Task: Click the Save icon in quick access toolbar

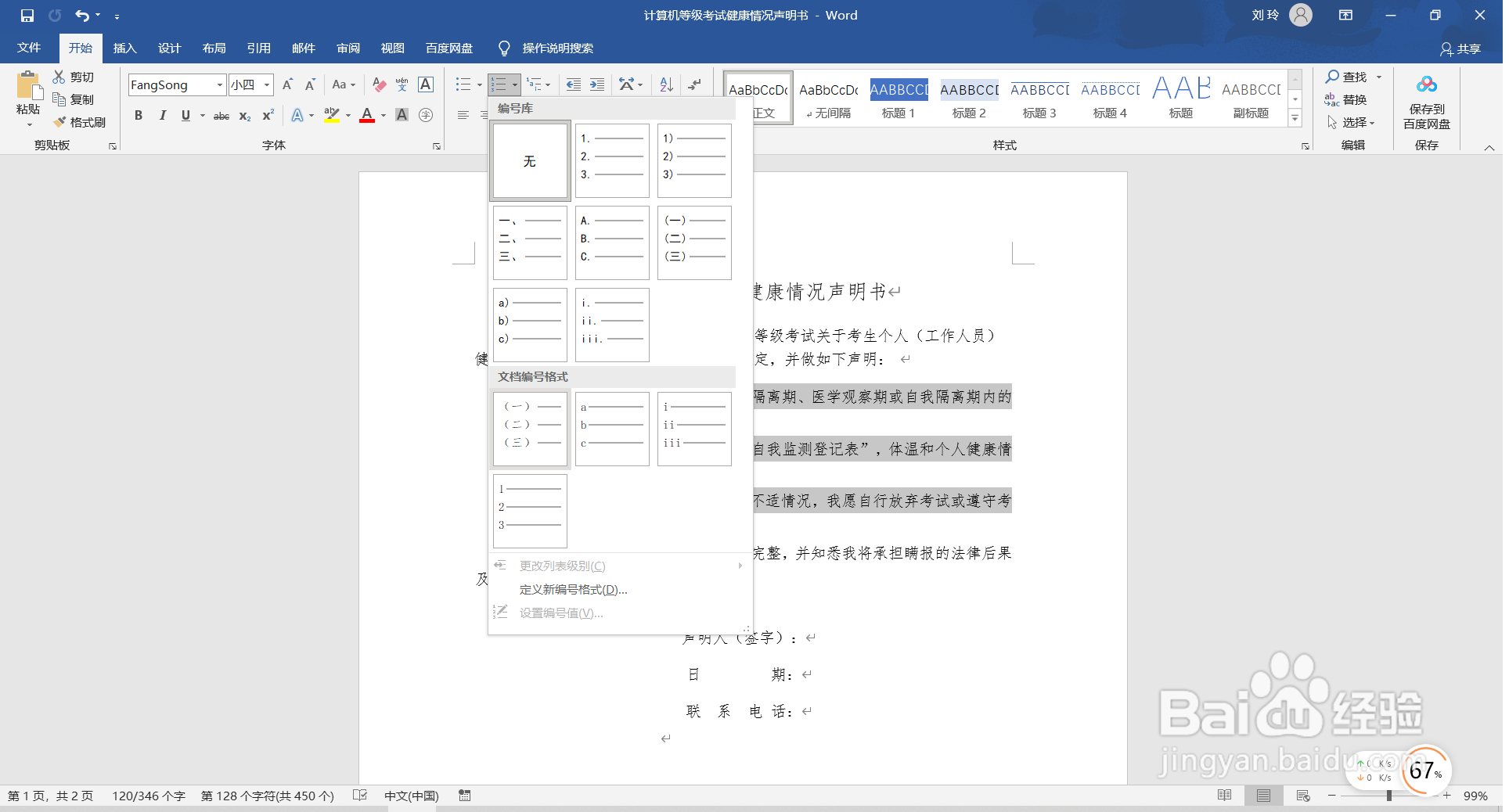Action: [27, 15]
